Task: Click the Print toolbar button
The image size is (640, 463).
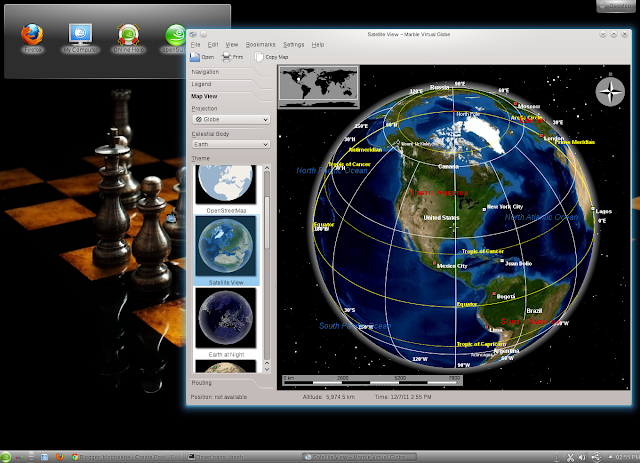Action: pos(233,57)
